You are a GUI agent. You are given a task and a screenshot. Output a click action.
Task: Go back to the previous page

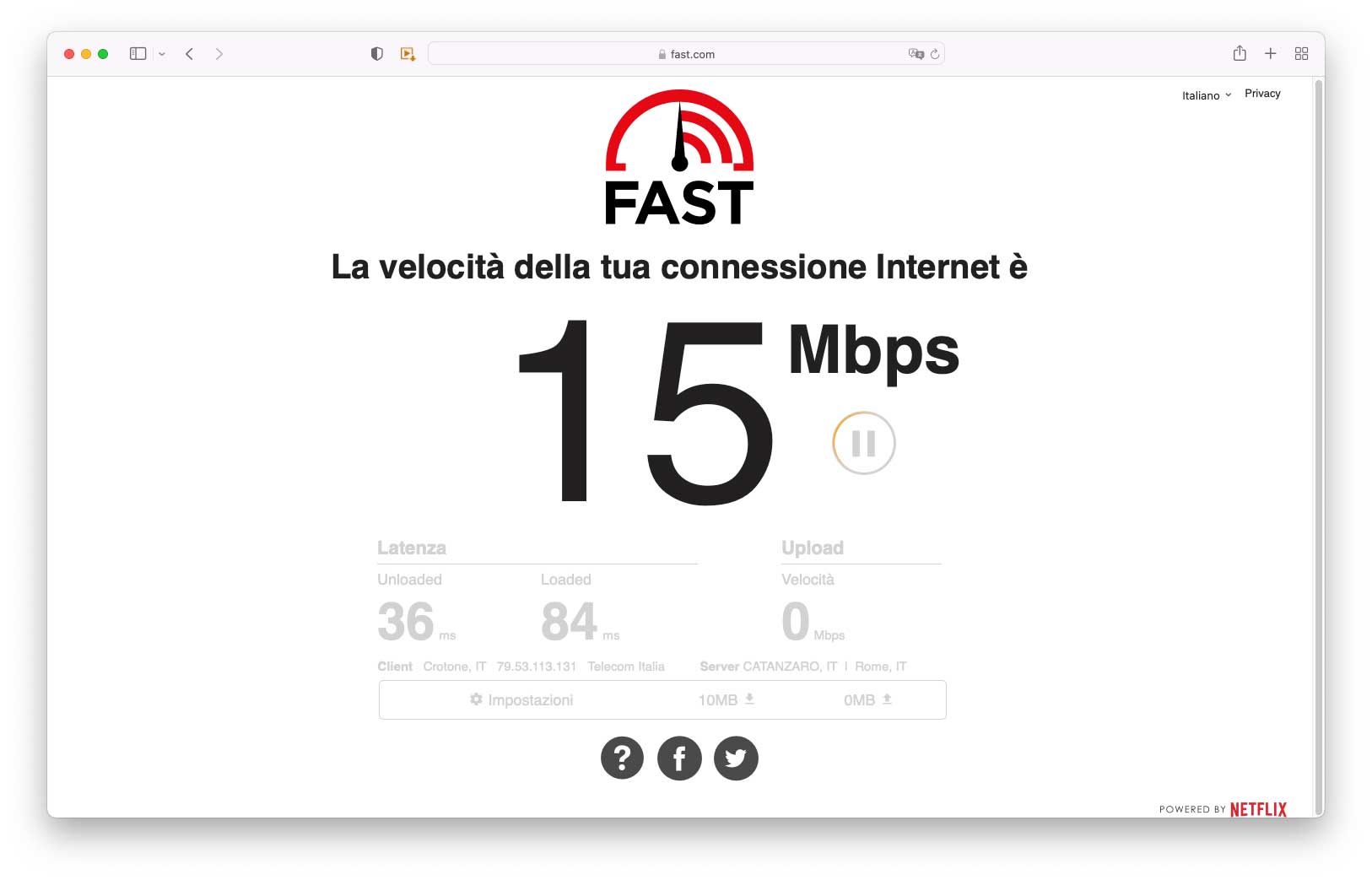[190, 54]
